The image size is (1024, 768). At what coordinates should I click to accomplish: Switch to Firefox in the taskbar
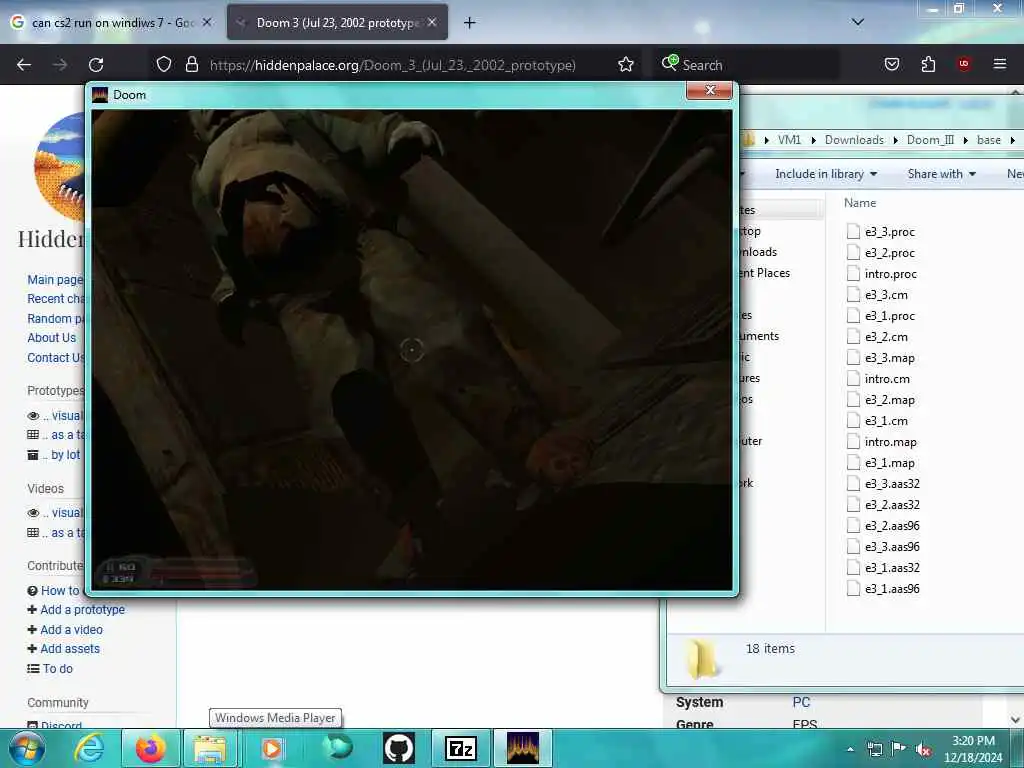click(x=150, y=748)
